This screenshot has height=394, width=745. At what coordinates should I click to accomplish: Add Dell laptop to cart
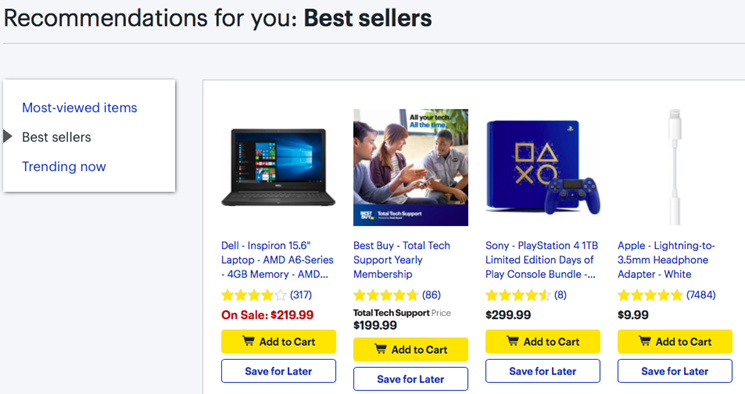278,342
